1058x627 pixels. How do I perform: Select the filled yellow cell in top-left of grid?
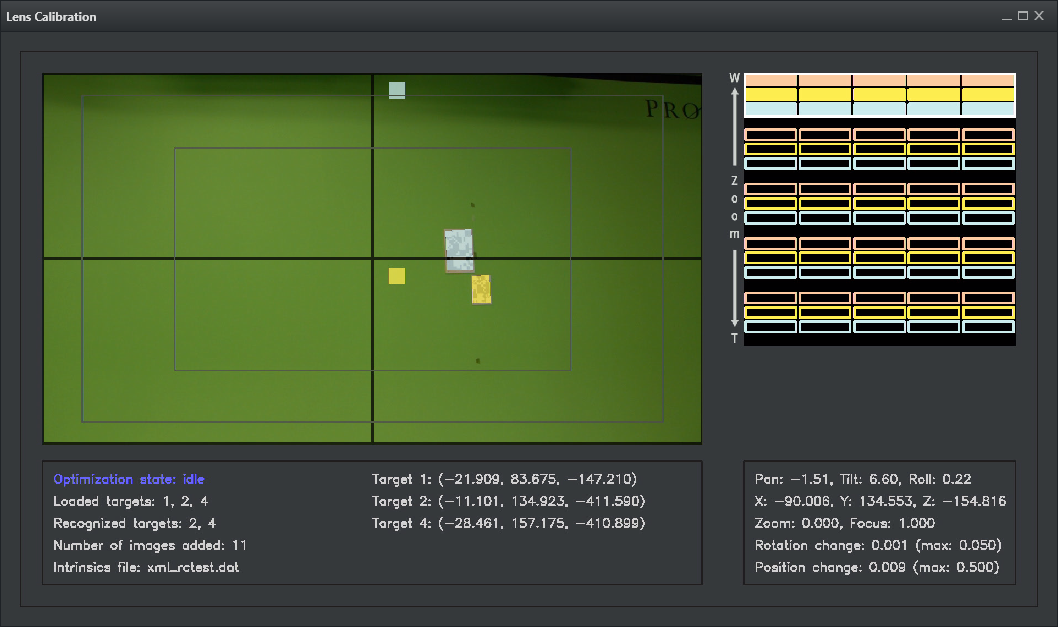point(771,94)
